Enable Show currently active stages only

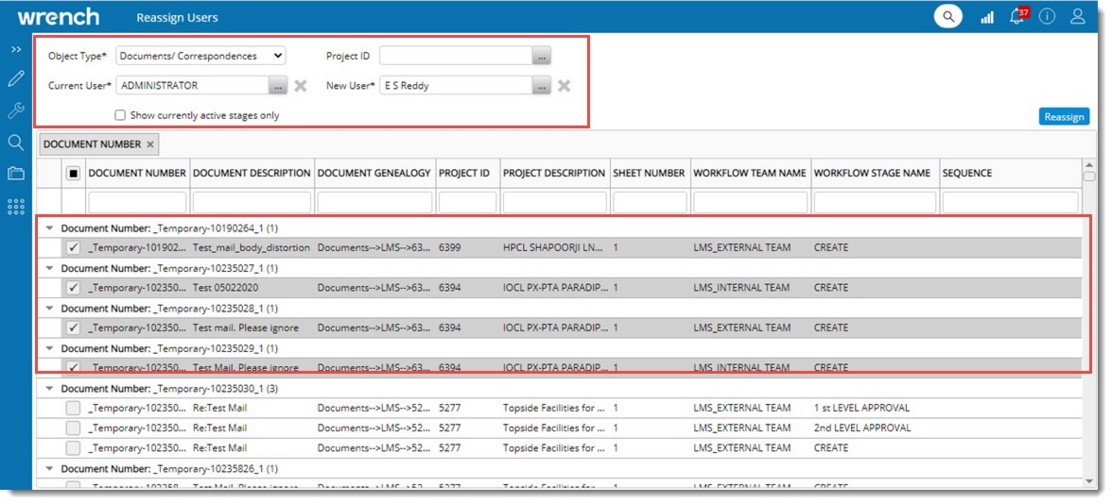[121, 115]
